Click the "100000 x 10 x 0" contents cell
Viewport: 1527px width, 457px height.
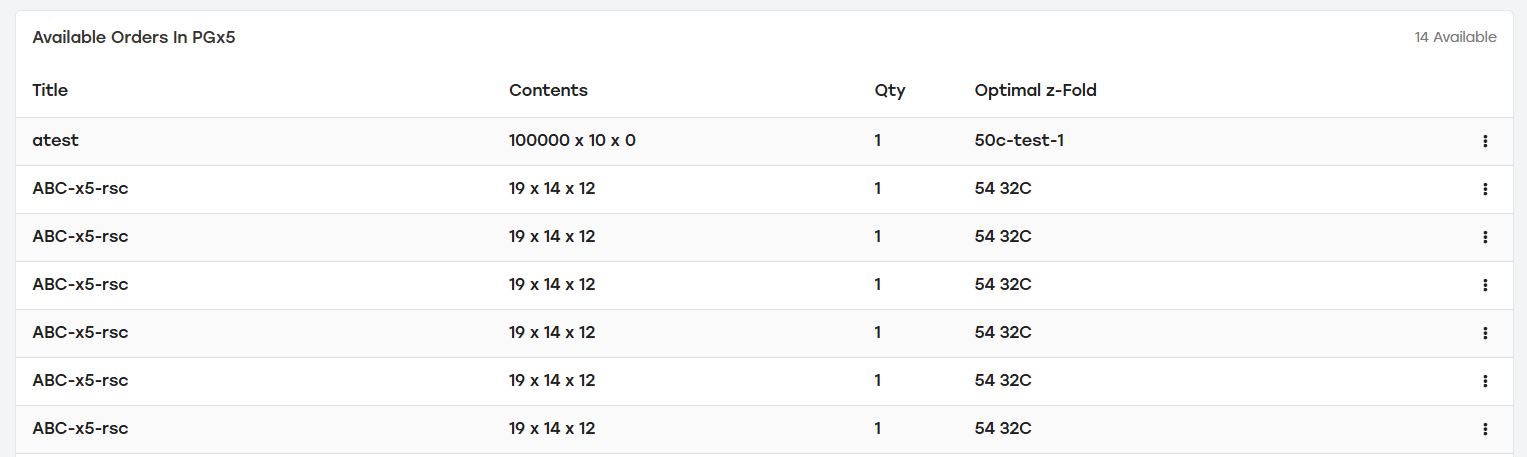pyautogui.click(x=572, y=141)
